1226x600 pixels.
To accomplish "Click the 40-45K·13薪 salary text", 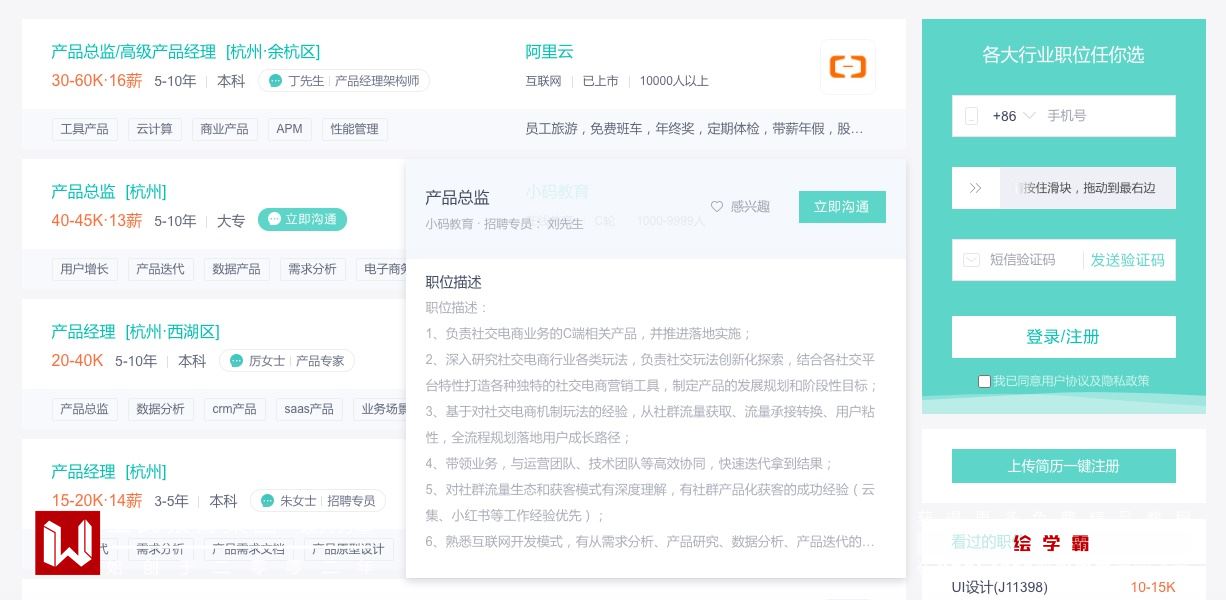I will [x=97, y=221].
